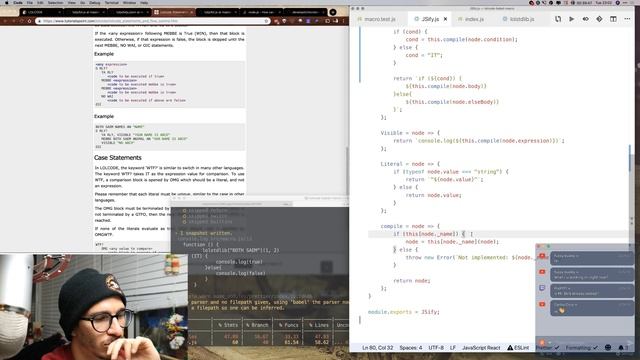Click the browser page vertical scrollbar
This screenshot has width=640, height=360.
click(x=347, y=171)
